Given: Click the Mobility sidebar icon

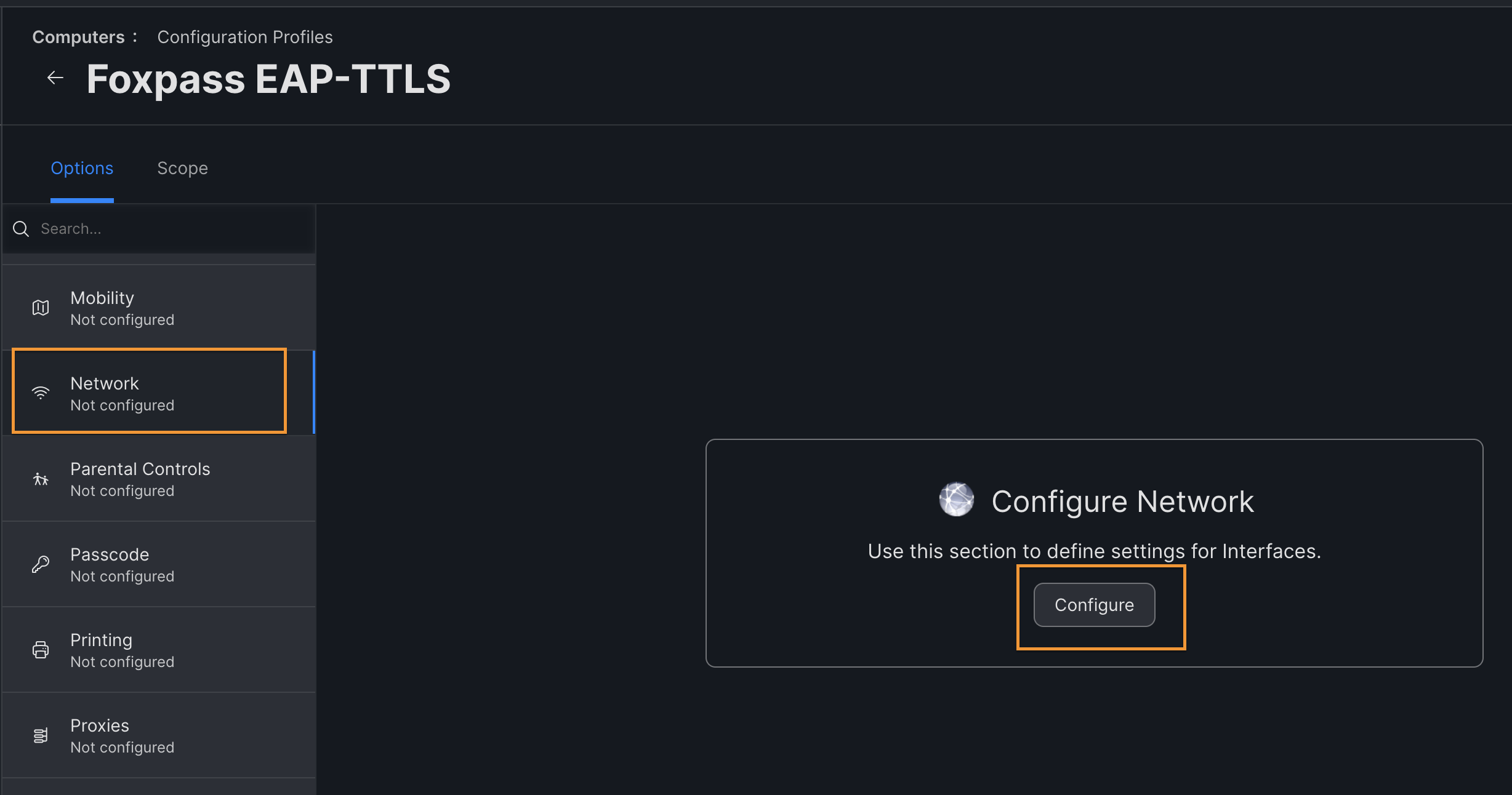Looking at the screenshot, I should tap(40, 307).
